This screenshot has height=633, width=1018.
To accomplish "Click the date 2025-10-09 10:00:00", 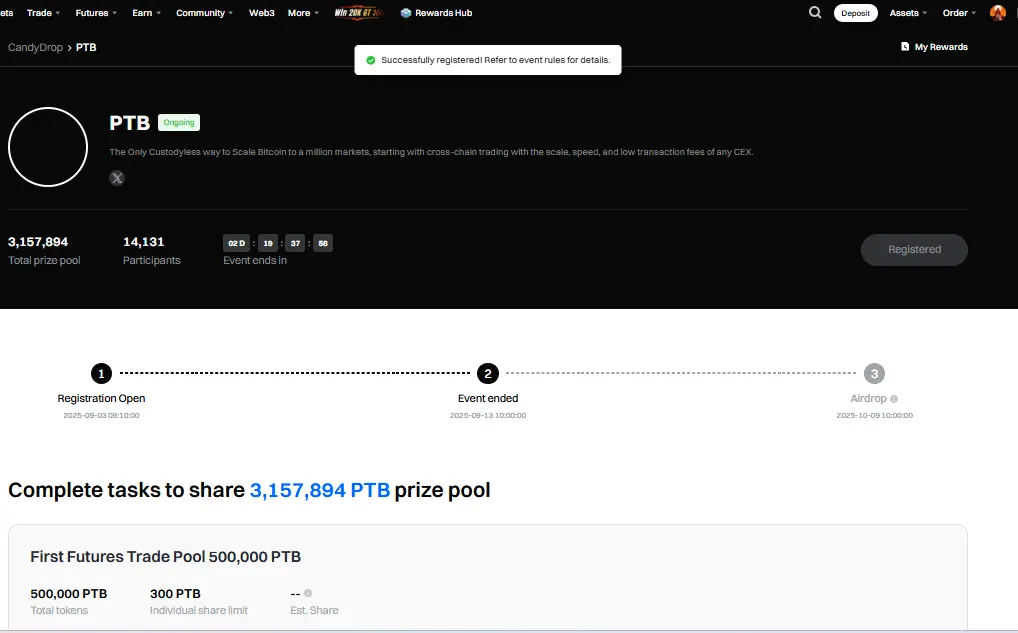I will [875, 416].
